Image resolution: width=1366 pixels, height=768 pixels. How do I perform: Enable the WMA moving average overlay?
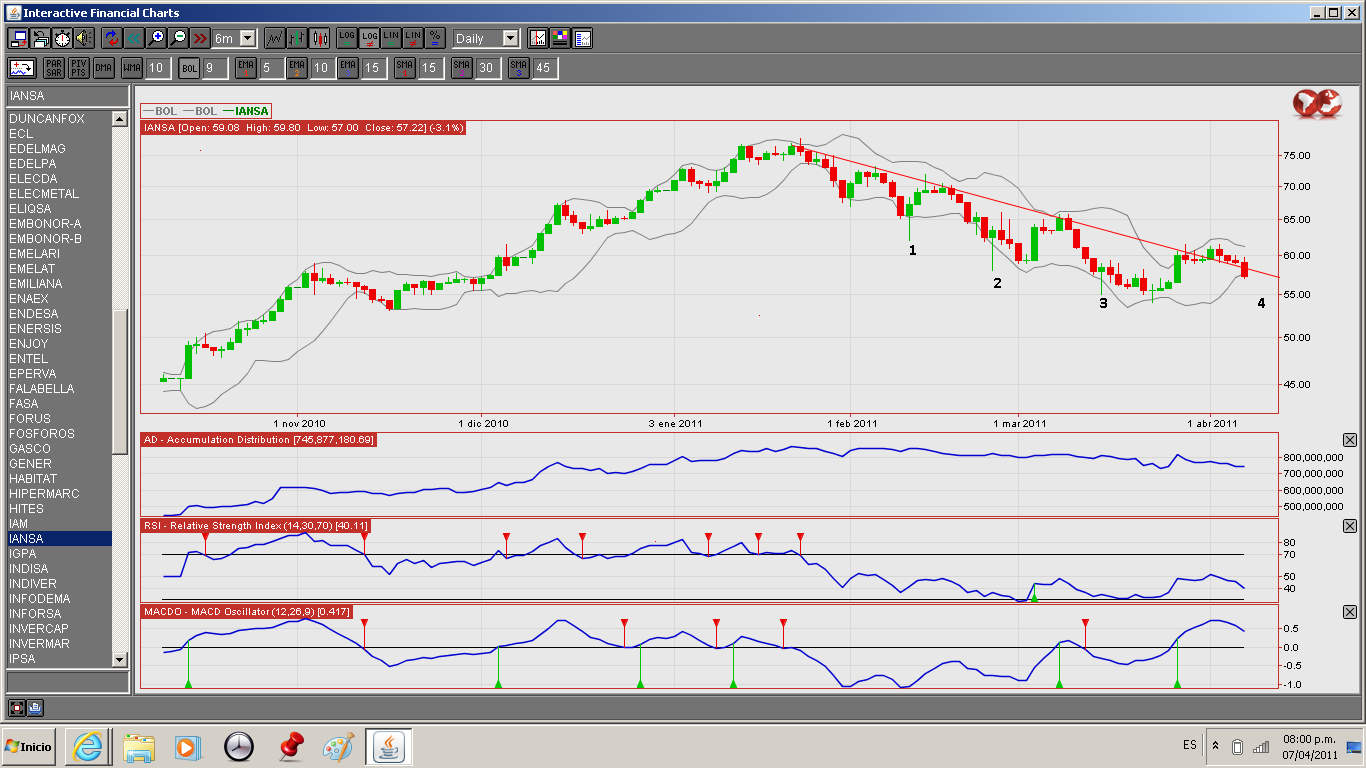coord(132,68)
